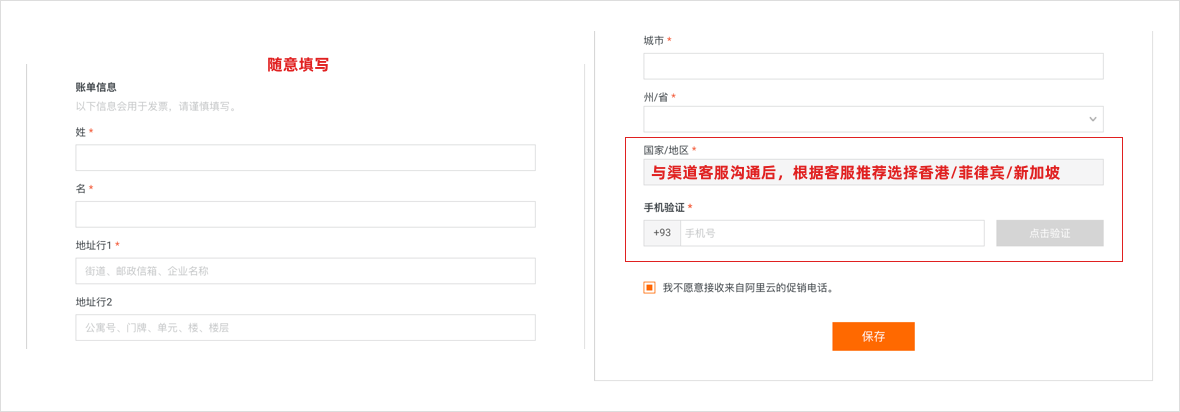Screen dimensions: 1180x412
Task: Focus the 地址行2 apartment/unit field
Action: click(305, 327)
